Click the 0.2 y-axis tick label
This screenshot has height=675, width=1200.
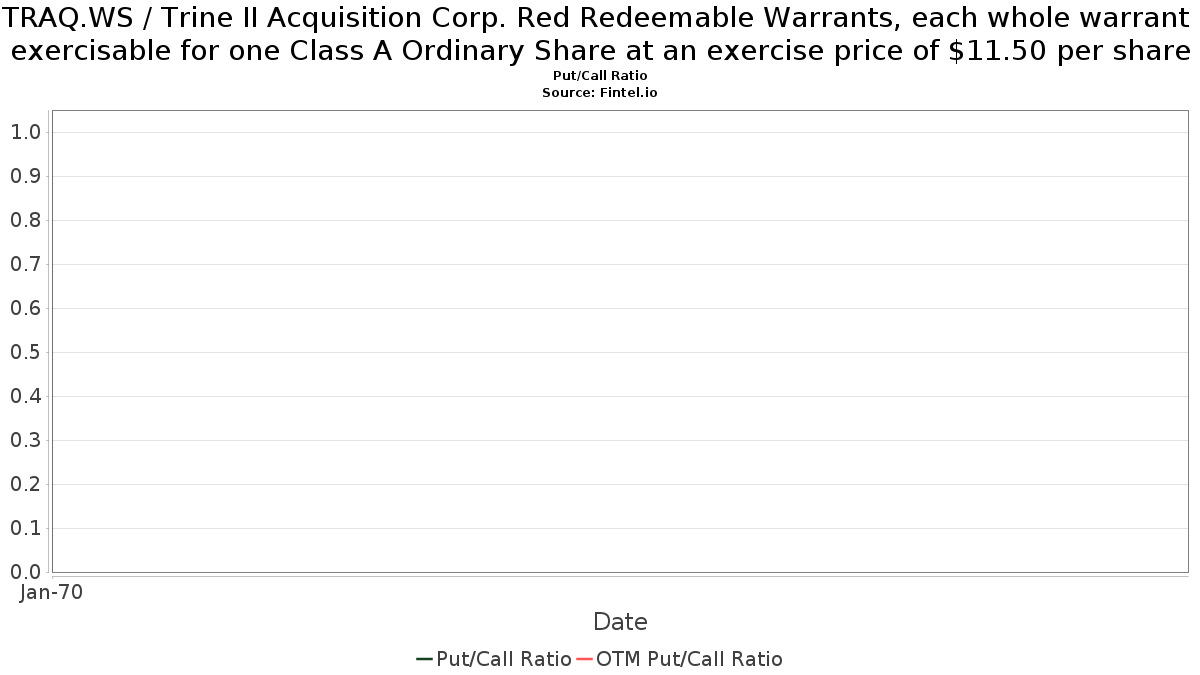[x=26, y=484]
